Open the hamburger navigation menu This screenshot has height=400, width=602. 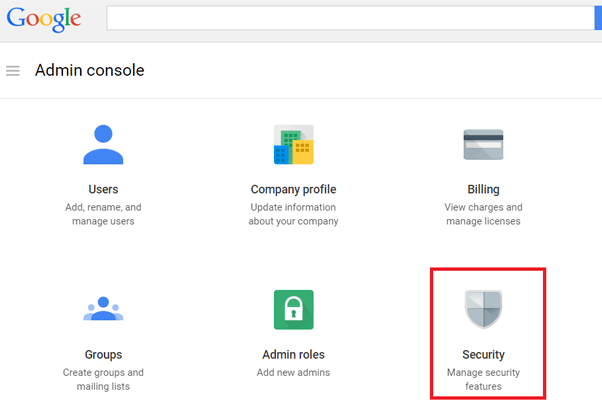tap(13, 71)
